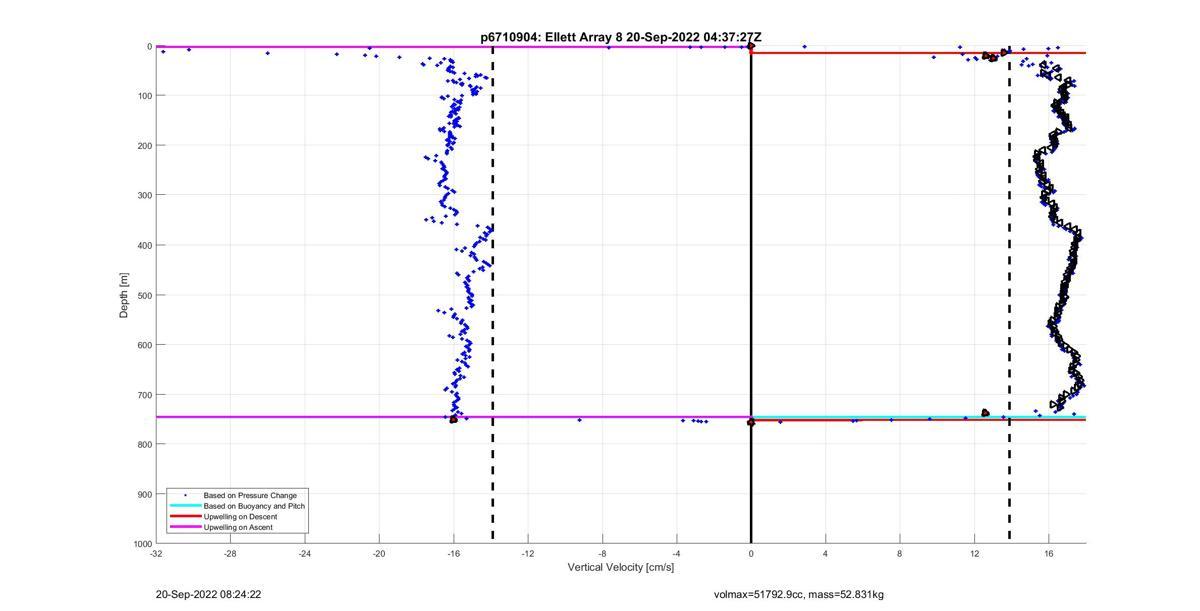The image size is (1200, 611).
Task: Click legend entry "Upwelling on Descent"
Action: (241, 516)
